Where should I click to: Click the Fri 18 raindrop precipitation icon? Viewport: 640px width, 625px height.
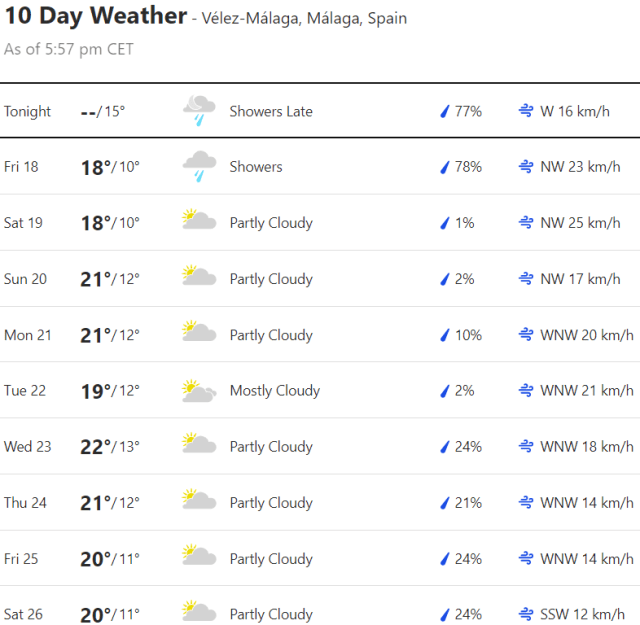coord(445,167)
